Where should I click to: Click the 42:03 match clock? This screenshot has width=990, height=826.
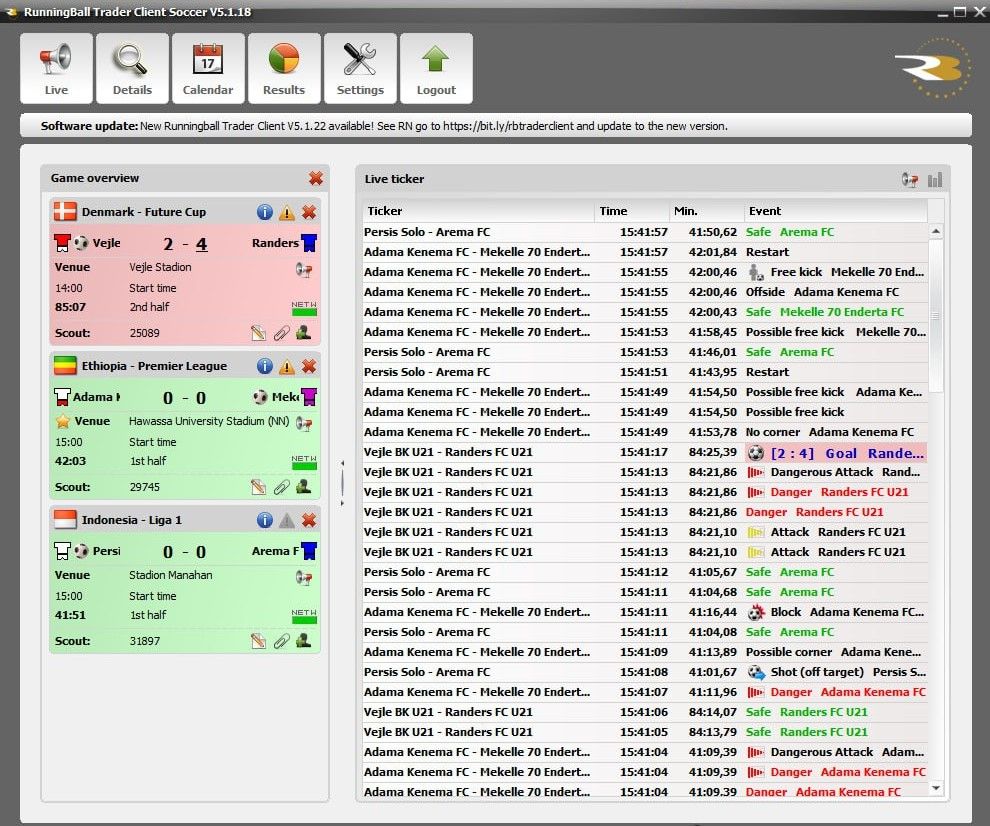70,462
